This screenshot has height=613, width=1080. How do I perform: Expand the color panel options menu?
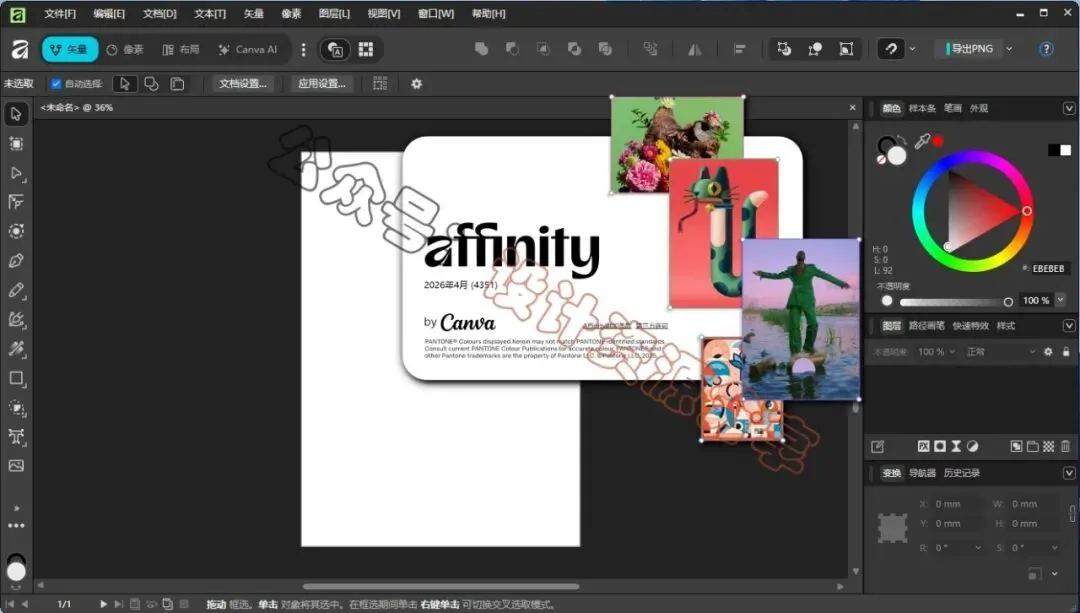(1069, 108)
